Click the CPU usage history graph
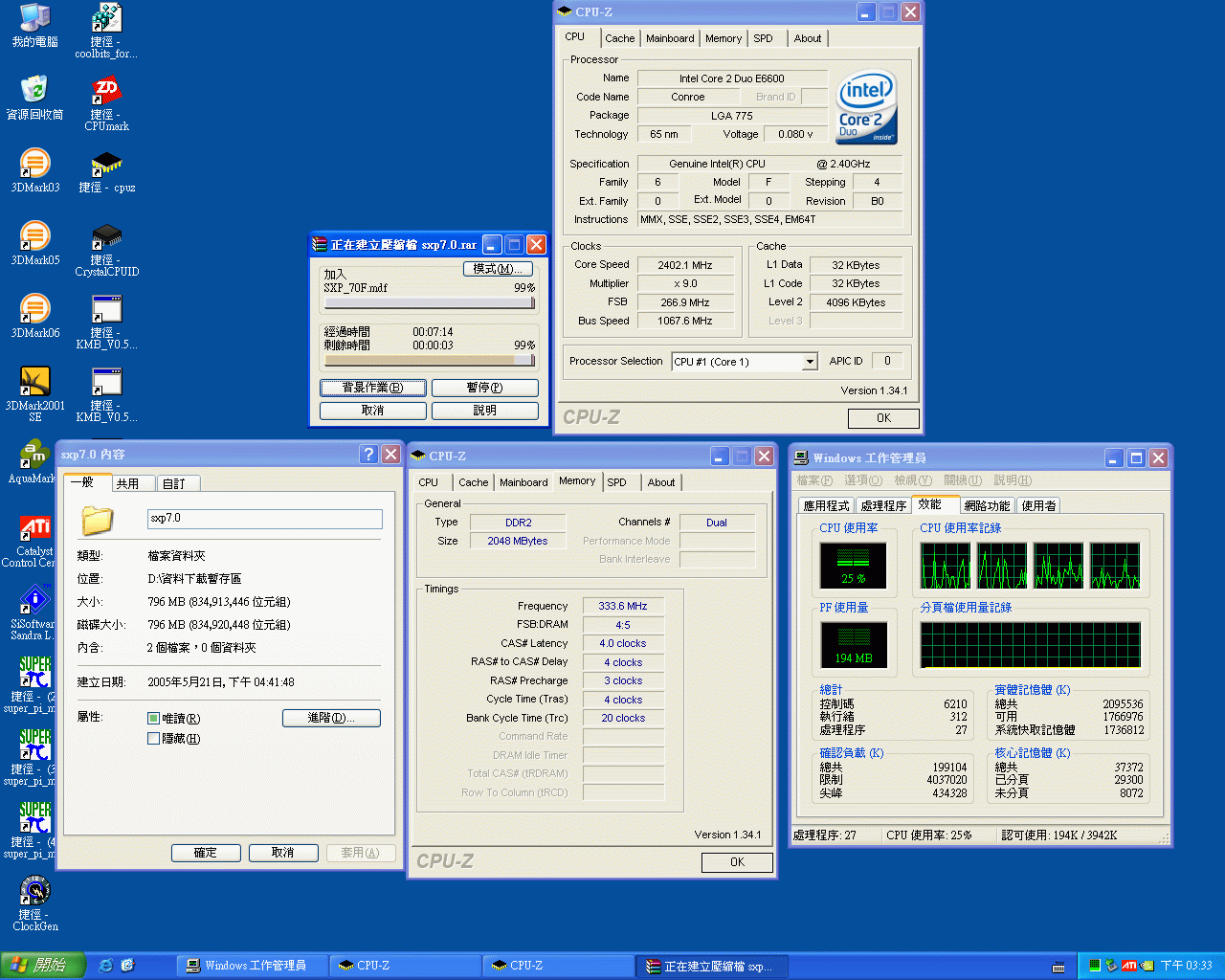Screen dimensions: 1225x980 click(x=1031, y=566)
